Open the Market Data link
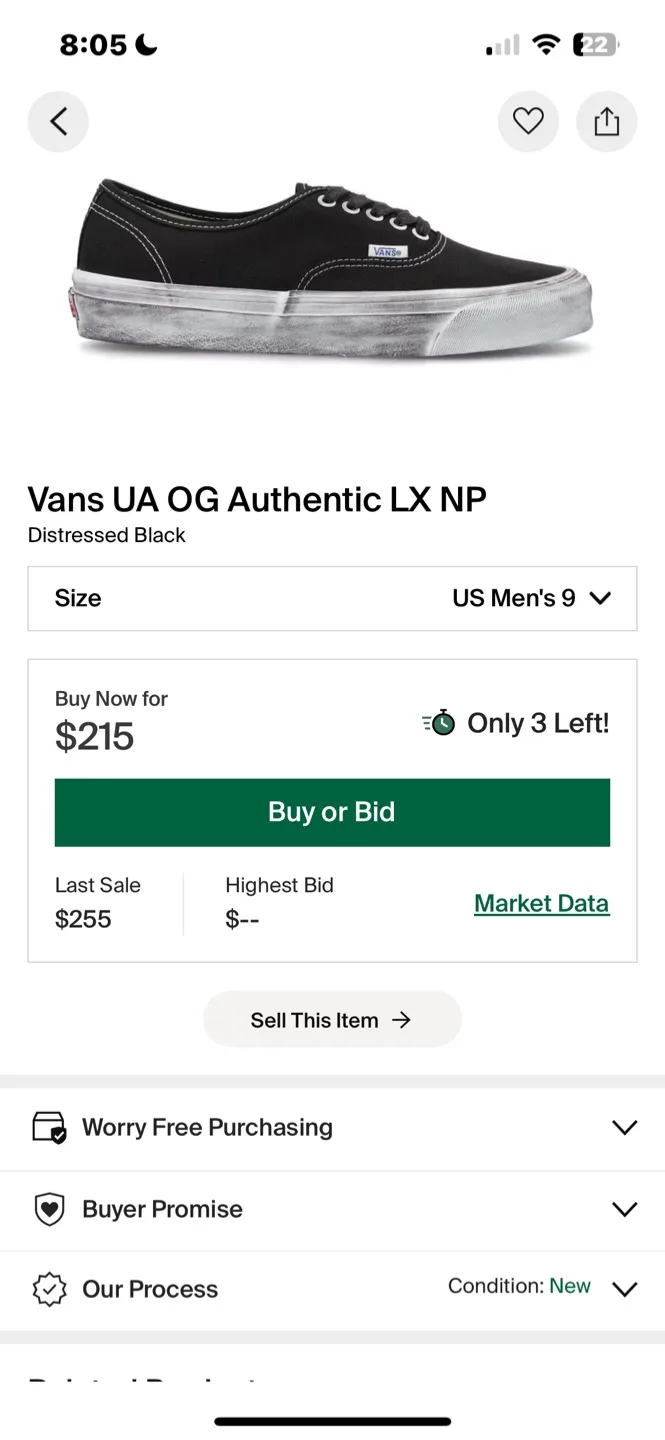The image size is (665, 1440). (x=541, y=903)
